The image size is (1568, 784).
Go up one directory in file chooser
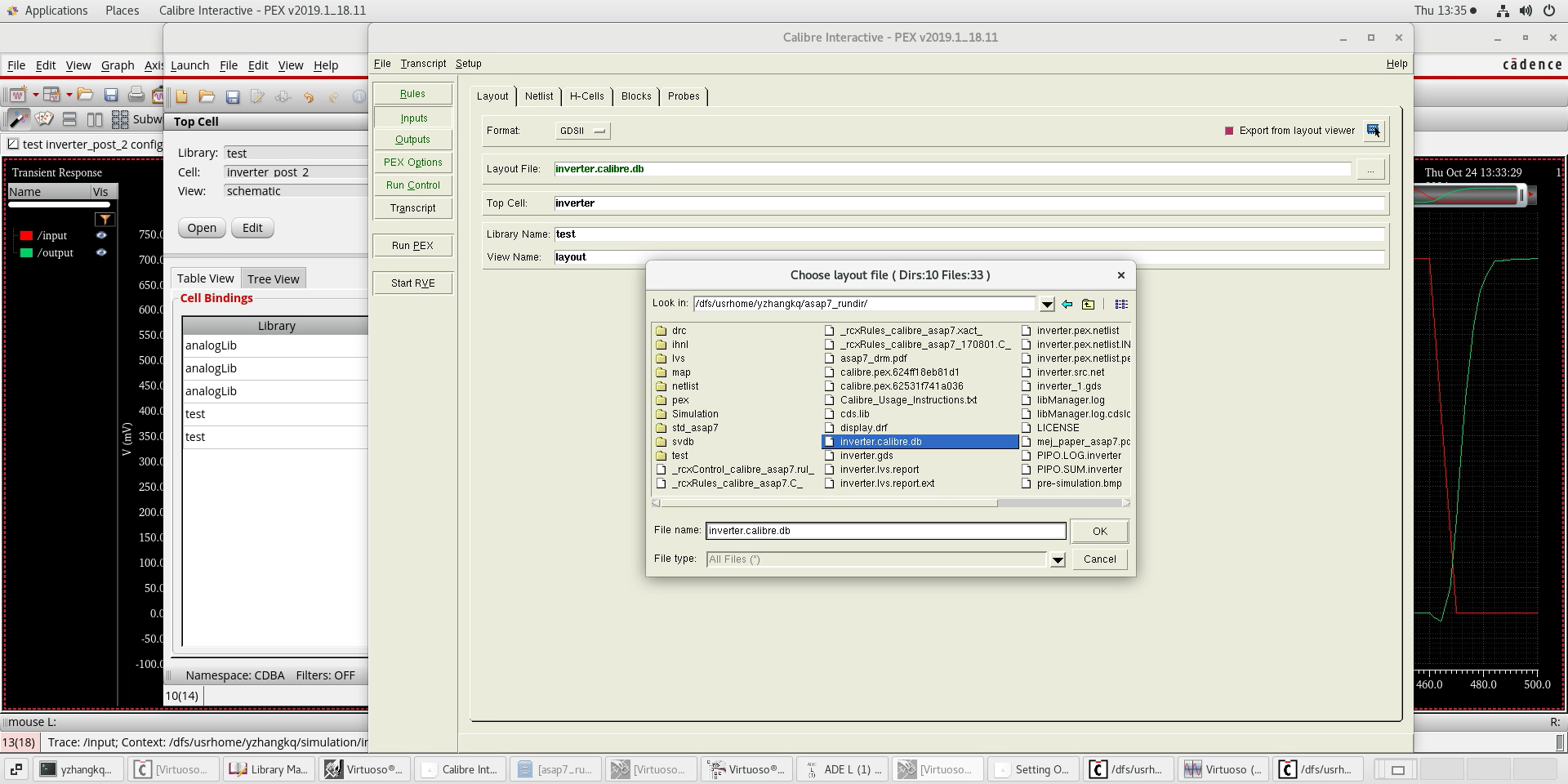click(1088, 304)
